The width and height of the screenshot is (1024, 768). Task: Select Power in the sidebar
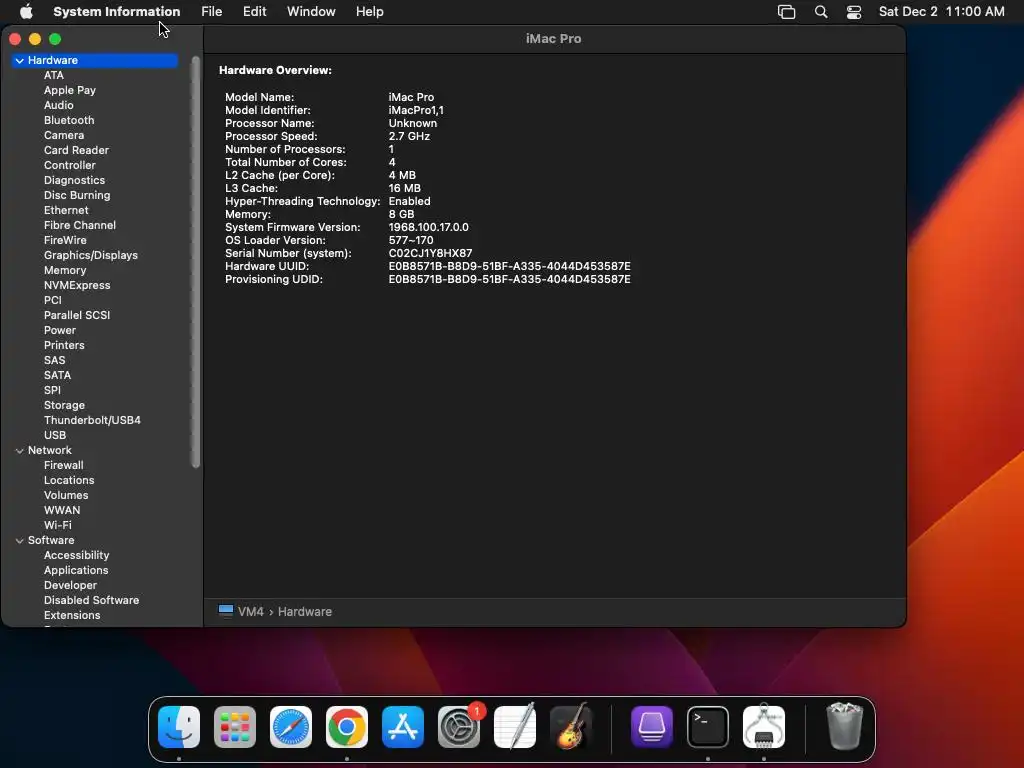pos(59,330)
